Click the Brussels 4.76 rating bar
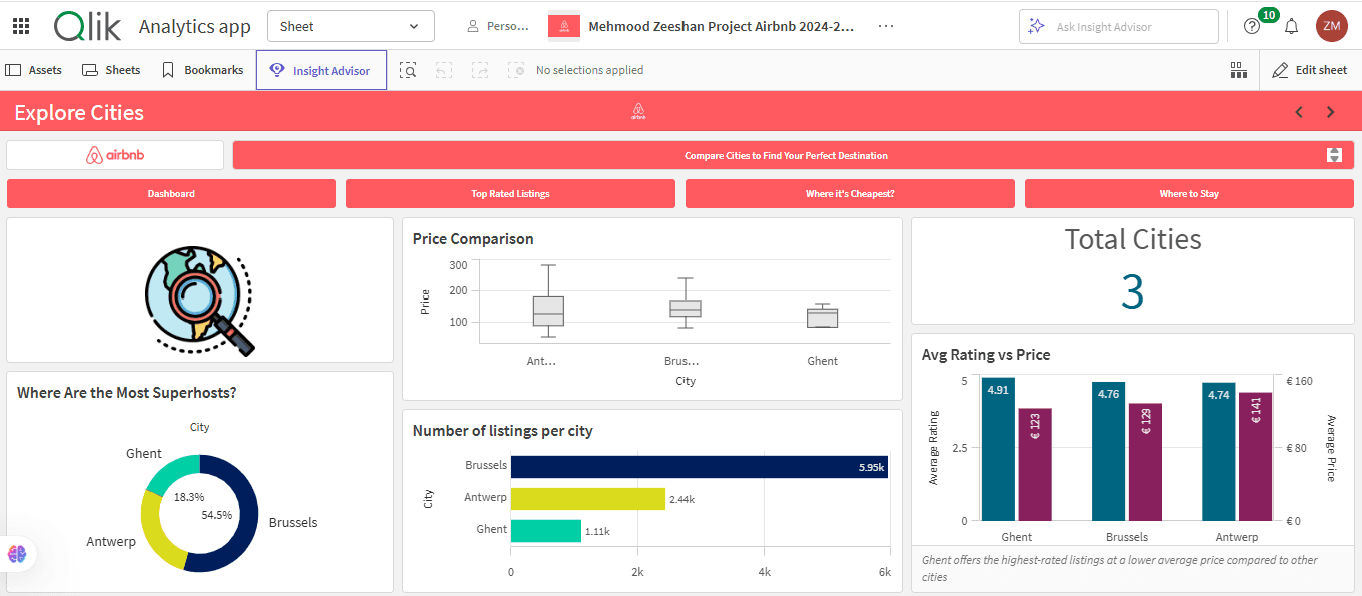The image size is (1362, 596). point(1108,451)
